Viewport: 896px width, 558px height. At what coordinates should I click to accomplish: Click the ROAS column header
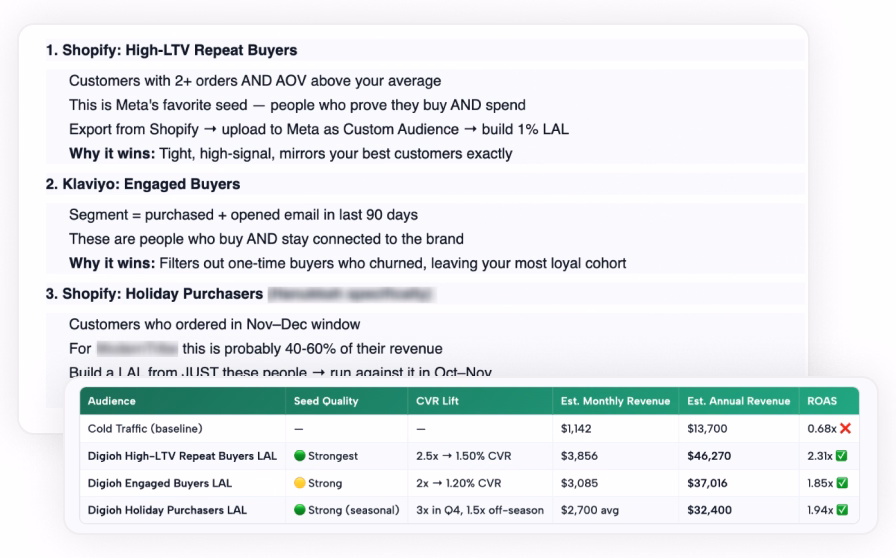click(822, 401)
